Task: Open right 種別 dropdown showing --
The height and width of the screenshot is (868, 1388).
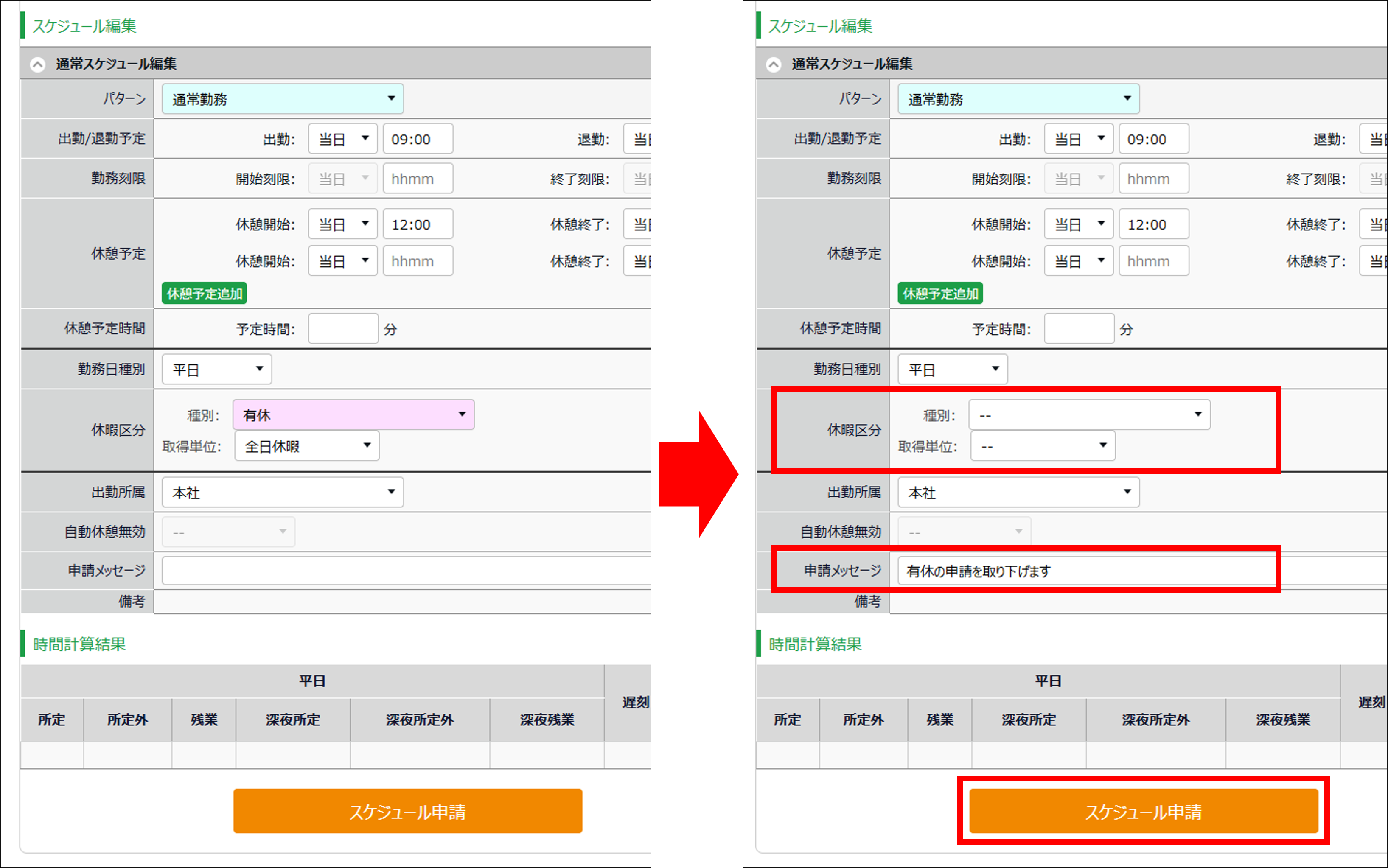Action: [1090, 414]
